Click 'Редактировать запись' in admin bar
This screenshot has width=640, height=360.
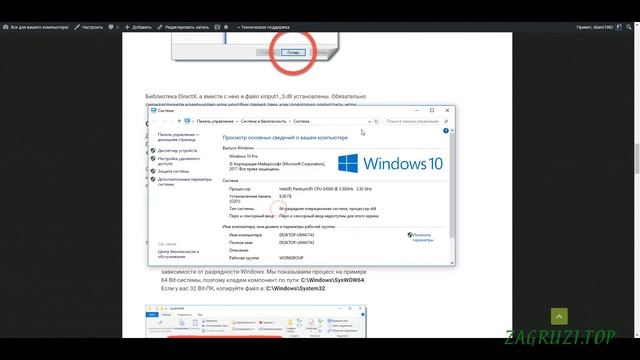point(183,27)
